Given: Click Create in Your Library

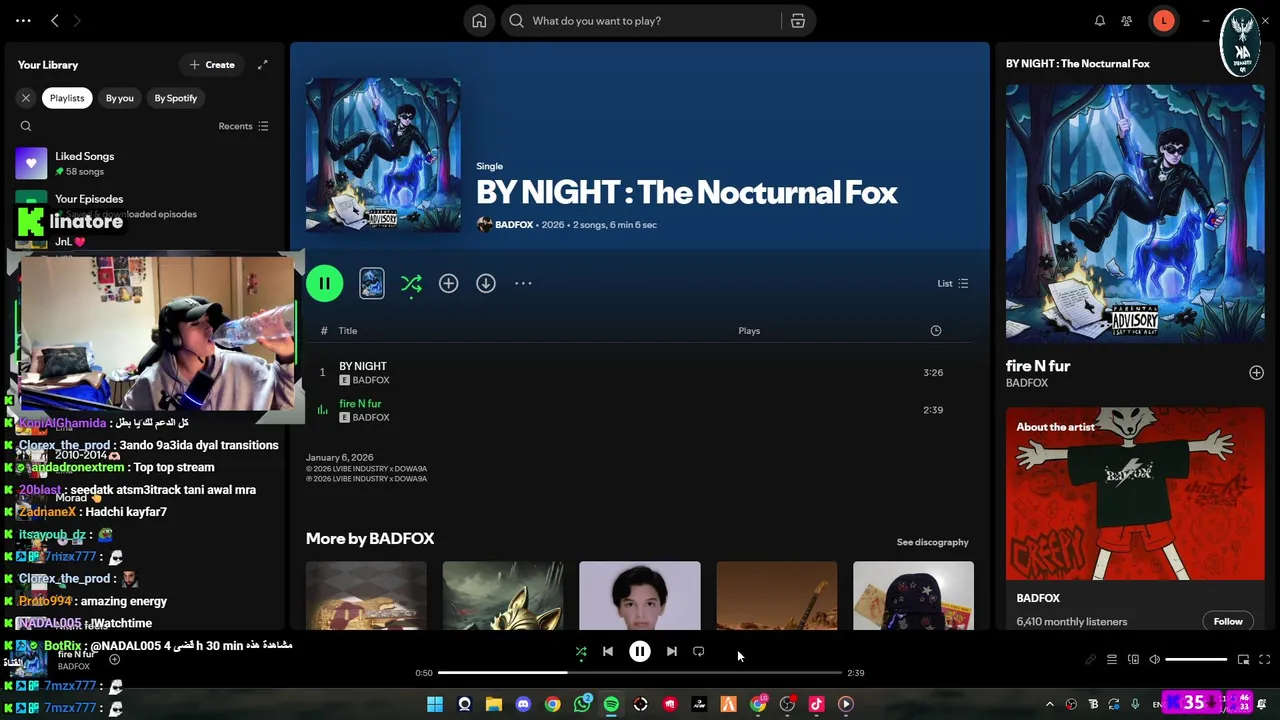Looking at the screenshot, I should (x=212, y=65).
